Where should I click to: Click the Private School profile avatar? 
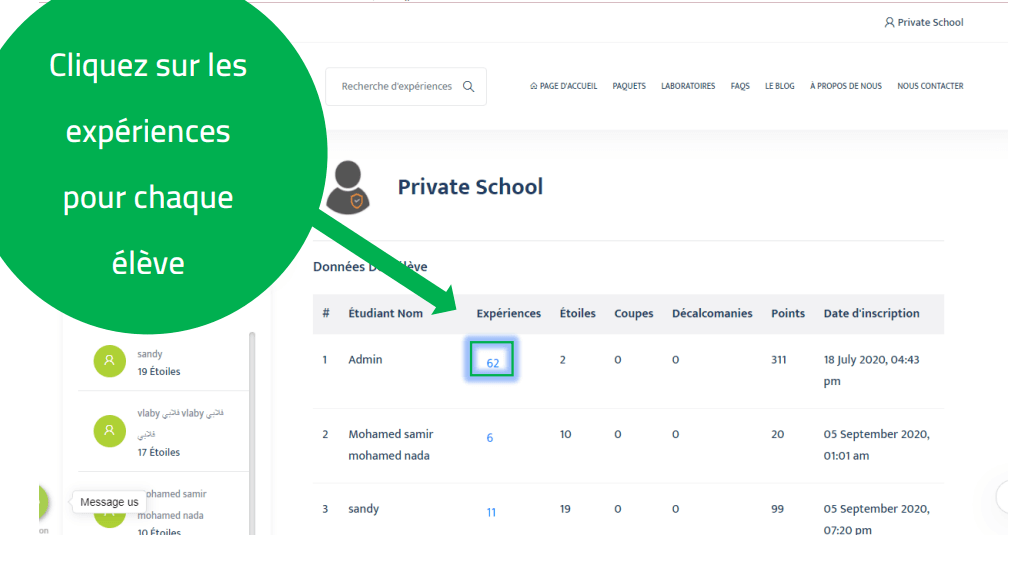[x=349, y=187]
